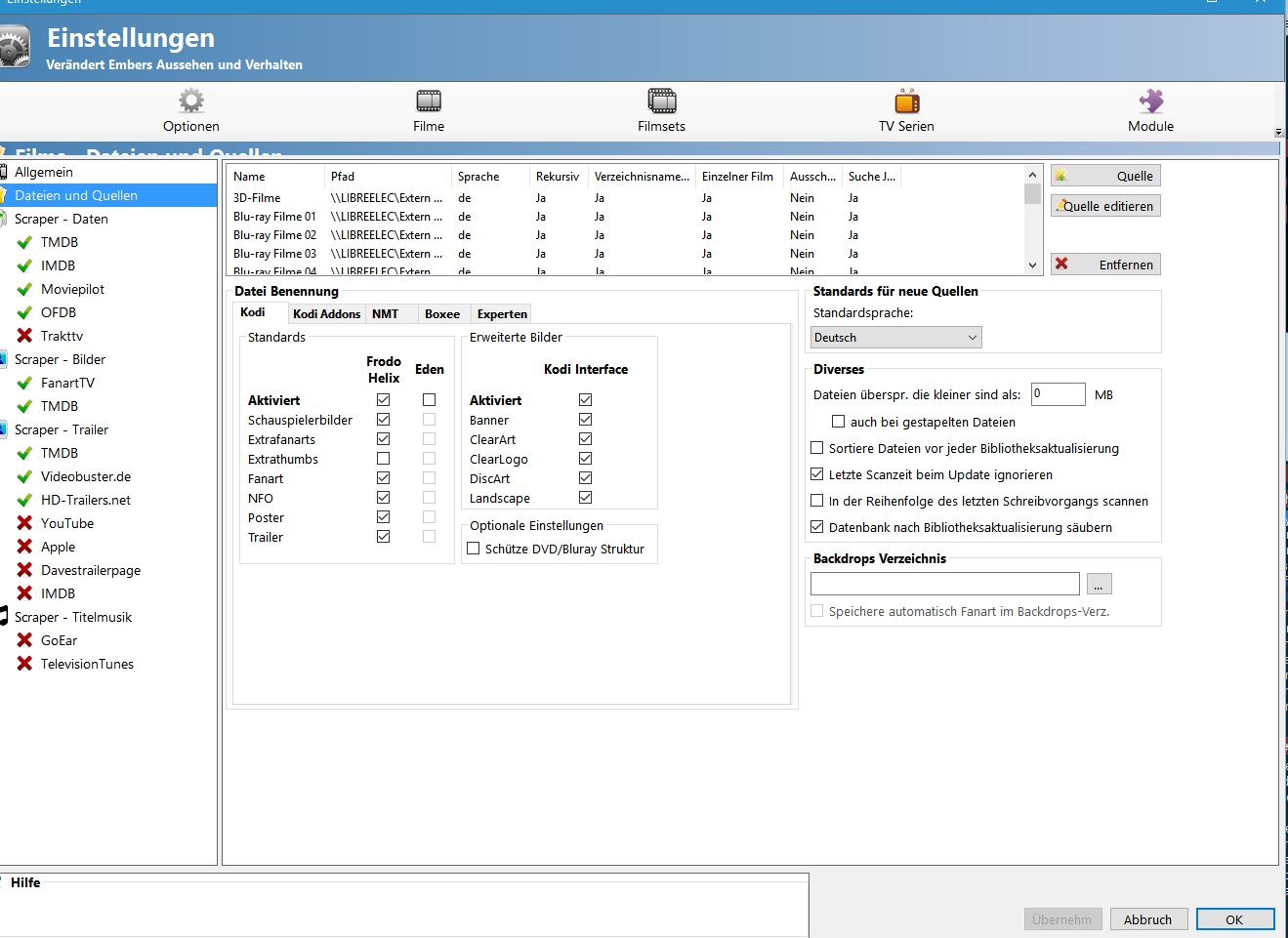Open the Filme settings section
The height and width of the screenshot is (938, 1288).
429,111
